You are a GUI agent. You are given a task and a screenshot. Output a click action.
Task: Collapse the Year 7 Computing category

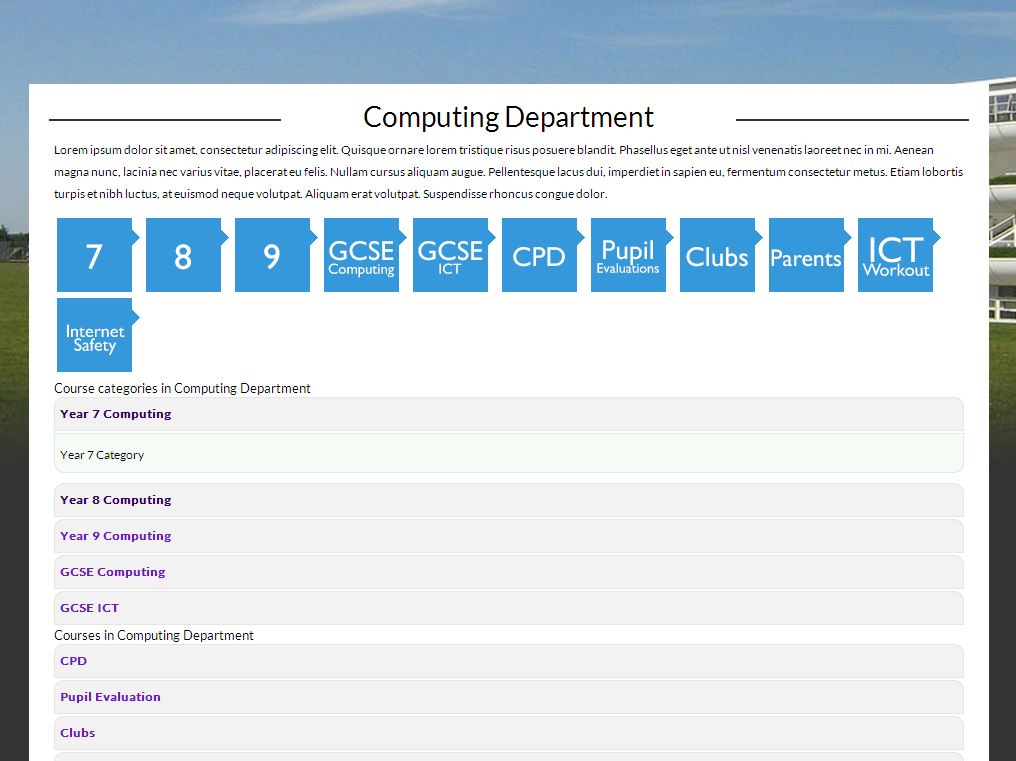(x=115, y=414)
